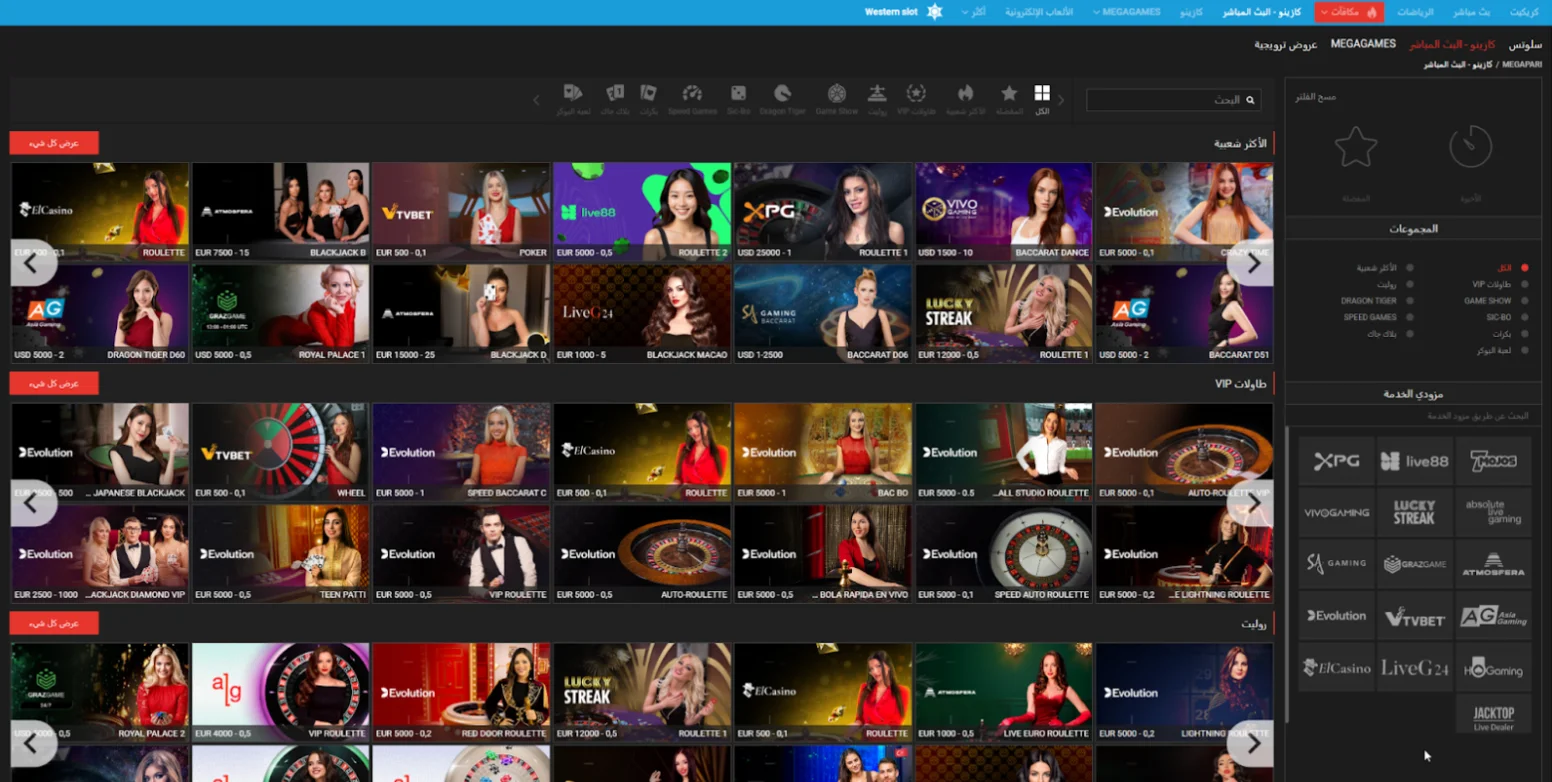Clear filters via 'مسح الفلتر'
Viewport: 1552px width, 782px height.
pyautogui.click(x=1315, y=97)
